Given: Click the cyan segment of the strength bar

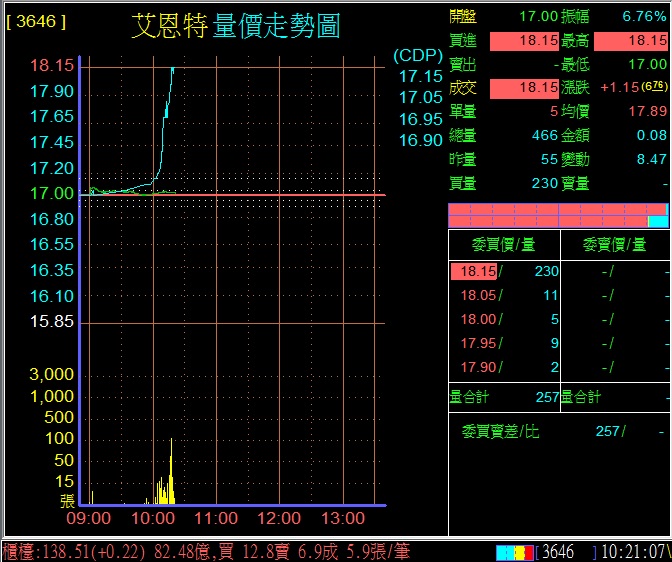Looking at the screenshot, I should [x=659, y=222].
